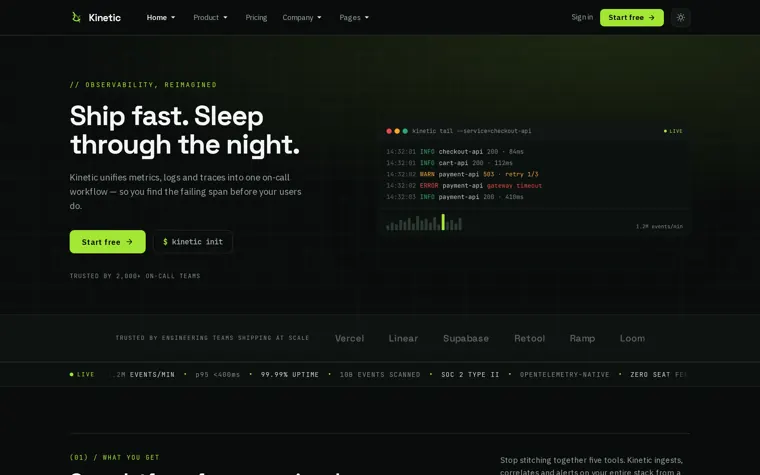Click the OBSERVABILITY, REIMAGINED tagline
This screenshot has height=475, width=760.
(x=143, y=85)
